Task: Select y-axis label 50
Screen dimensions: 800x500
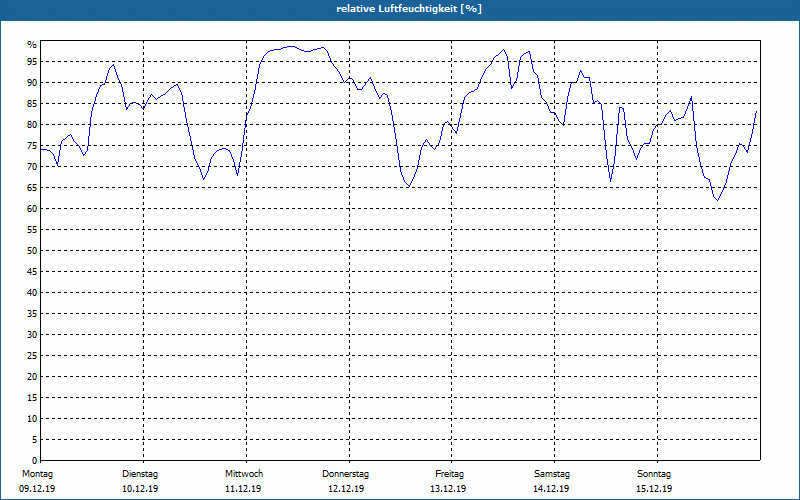Action: click(32, 251)
